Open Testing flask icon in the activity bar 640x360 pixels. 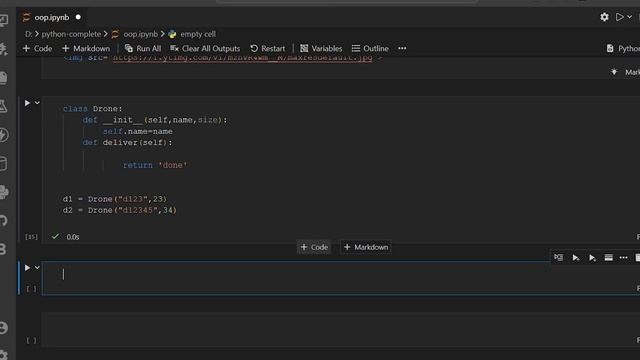[x=3, y=106]
